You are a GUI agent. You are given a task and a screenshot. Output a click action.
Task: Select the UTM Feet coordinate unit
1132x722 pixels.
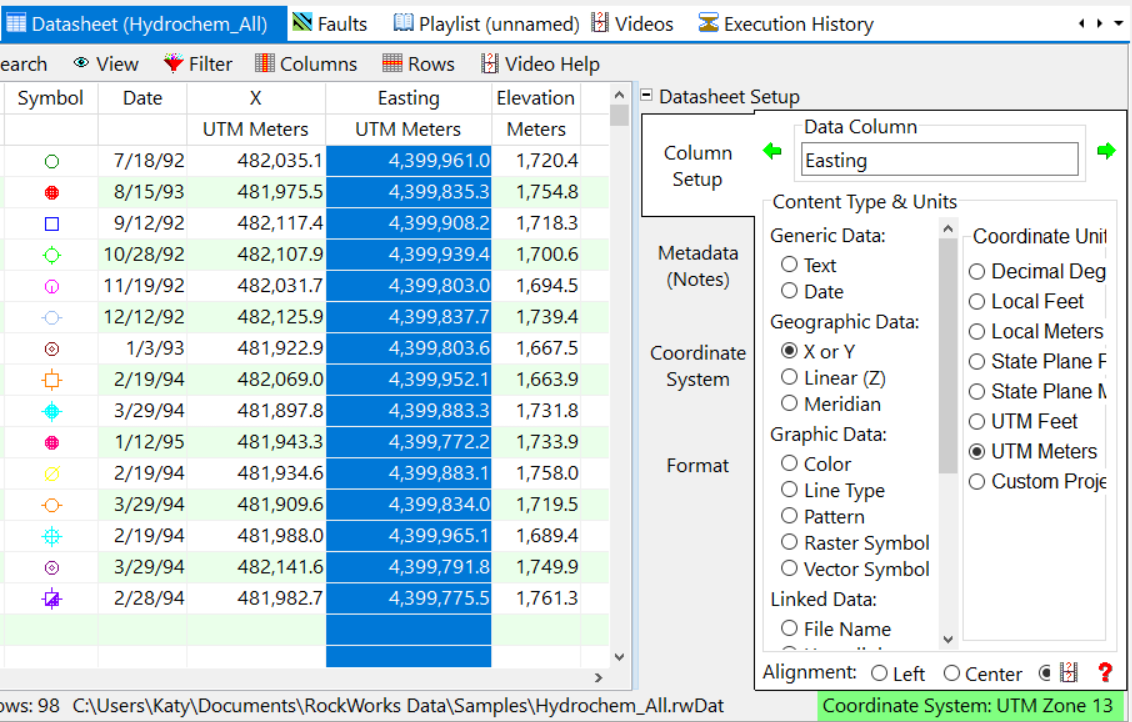tap(977, 421)
